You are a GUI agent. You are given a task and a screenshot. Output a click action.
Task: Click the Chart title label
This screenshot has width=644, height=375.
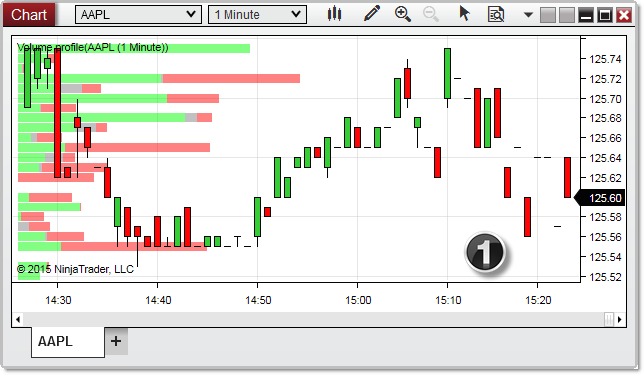point(29,15)
